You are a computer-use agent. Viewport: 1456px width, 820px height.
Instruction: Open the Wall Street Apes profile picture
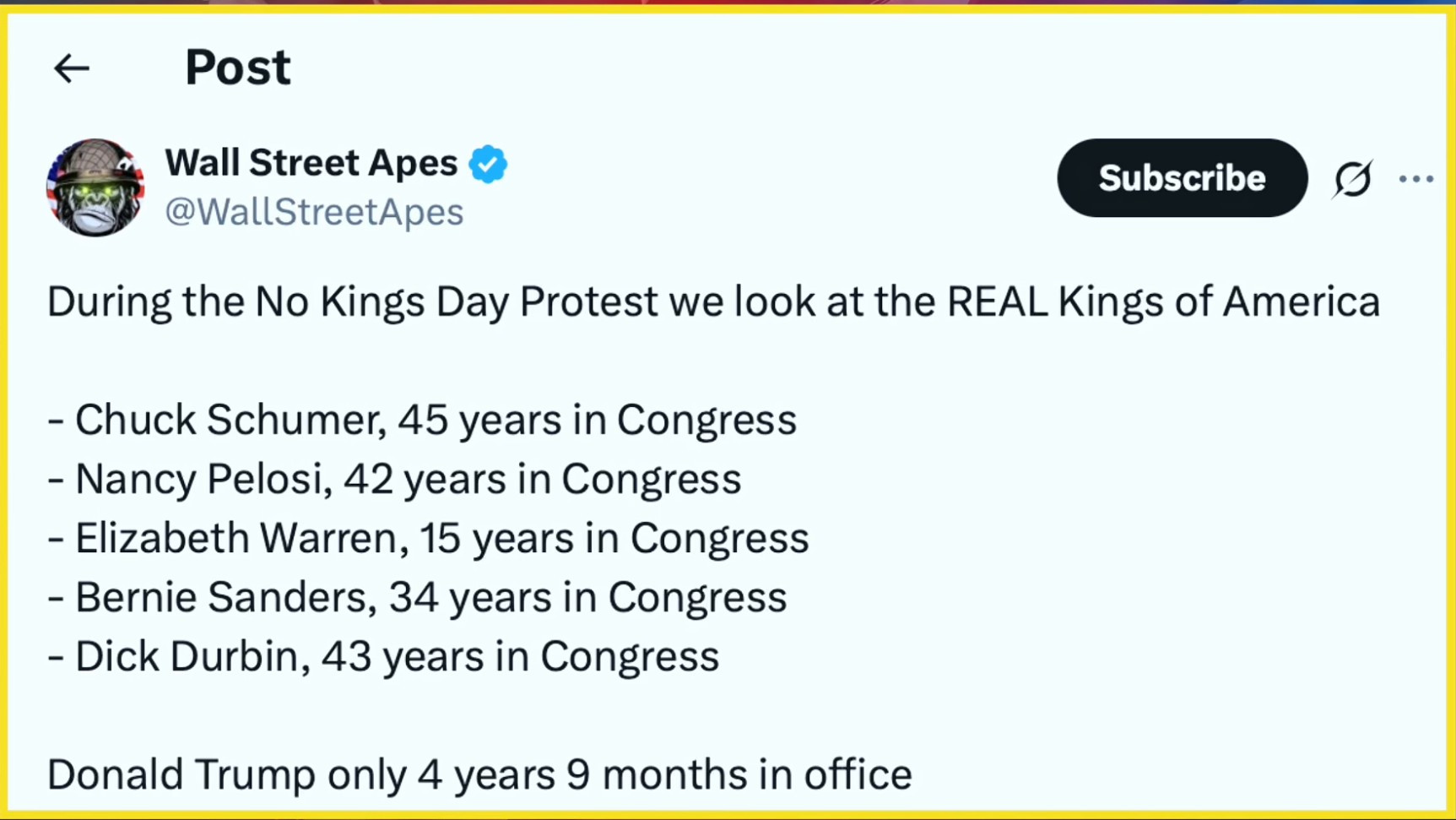click(x=95, y=187)
